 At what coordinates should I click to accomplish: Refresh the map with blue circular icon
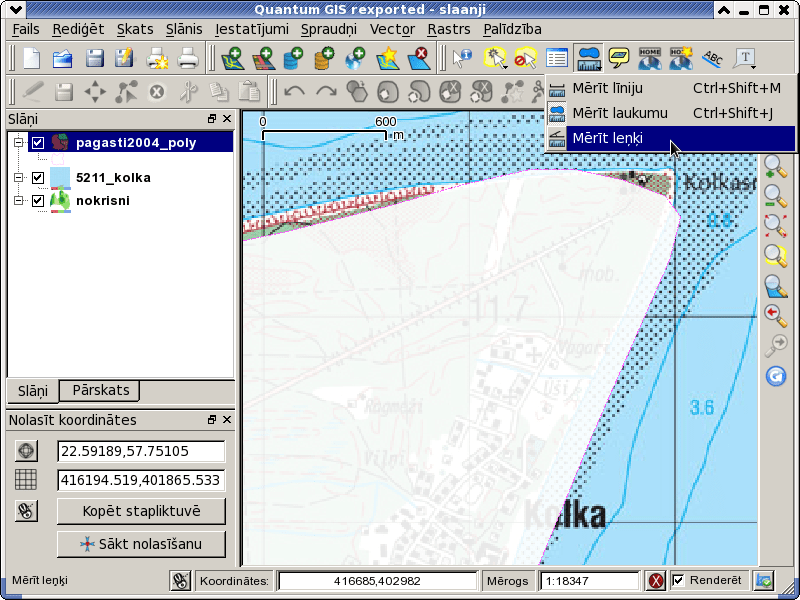coord(776,377)
